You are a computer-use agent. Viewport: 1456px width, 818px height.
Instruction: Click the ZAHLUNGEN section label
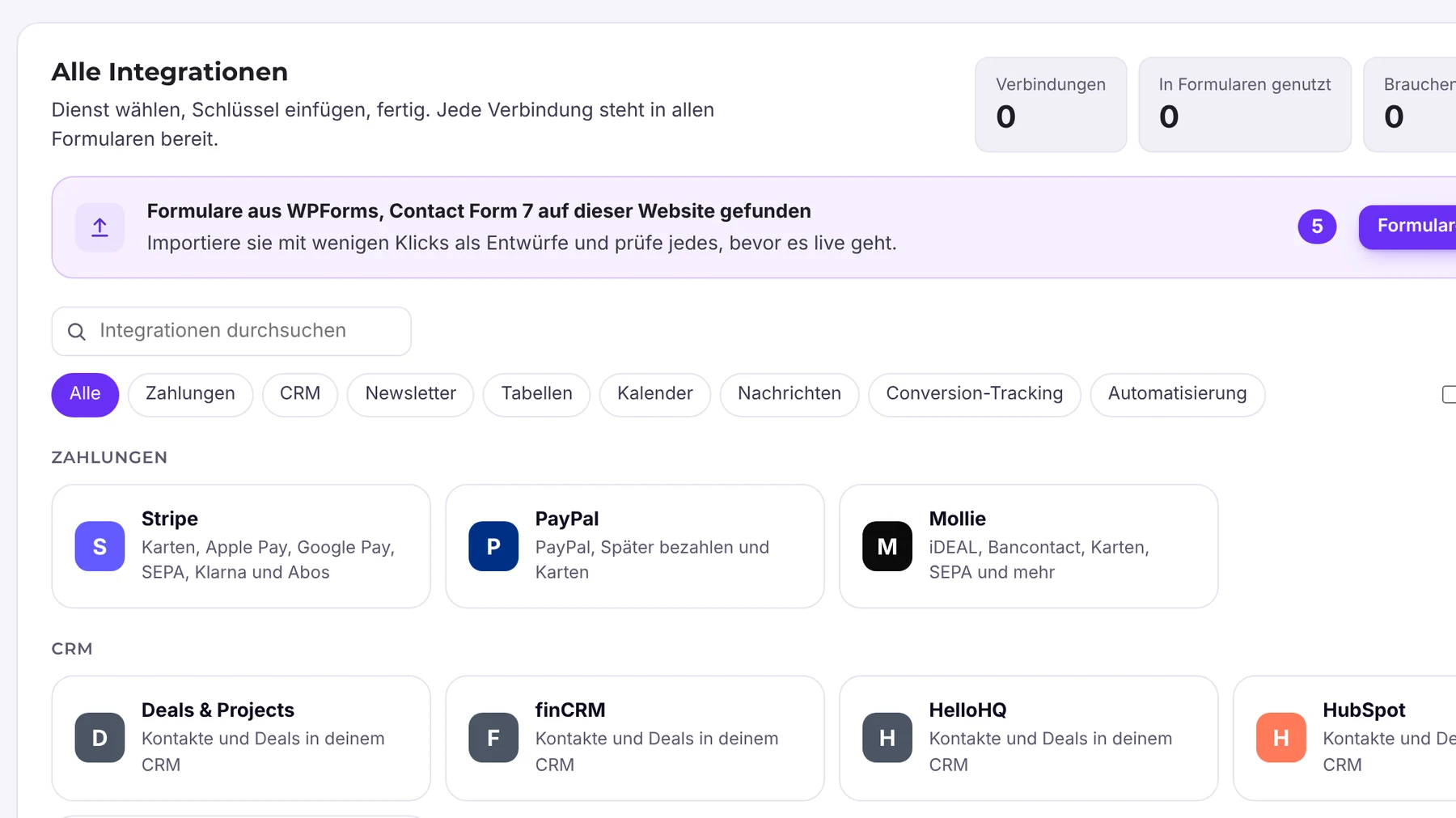coord(109,457)
